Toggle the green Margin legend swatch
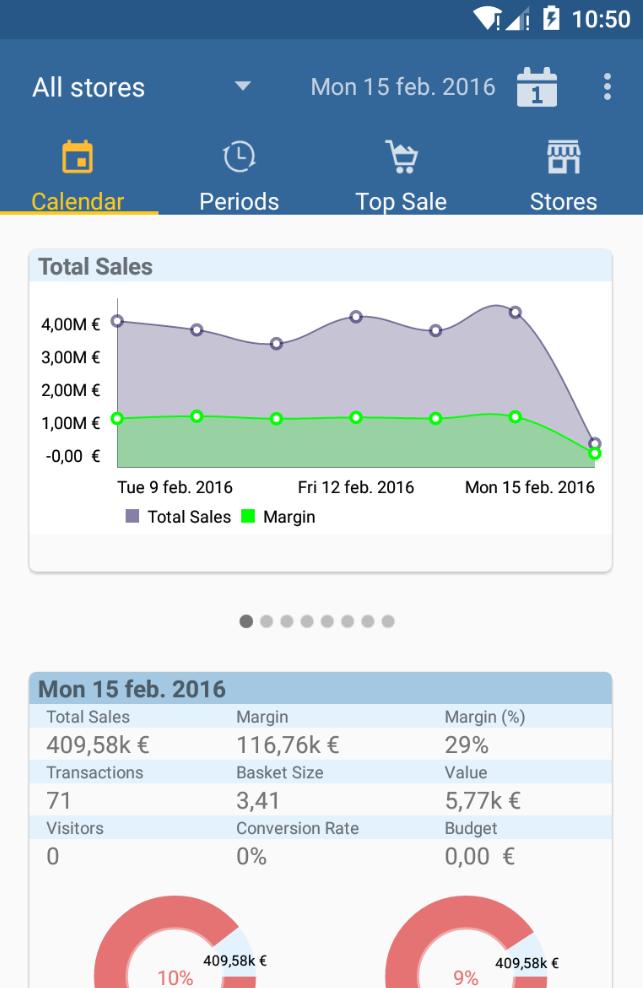This screenshot has width=643, height=988. point(248,517)
